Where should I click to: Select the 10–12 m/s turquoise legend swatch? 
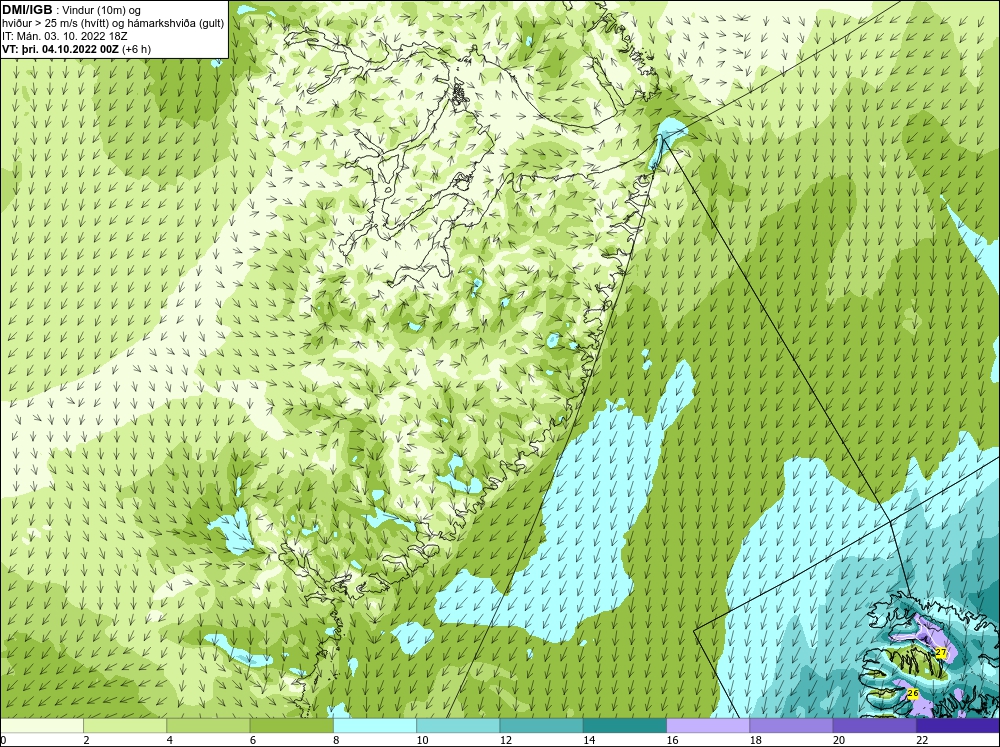(x=458, y=726)
